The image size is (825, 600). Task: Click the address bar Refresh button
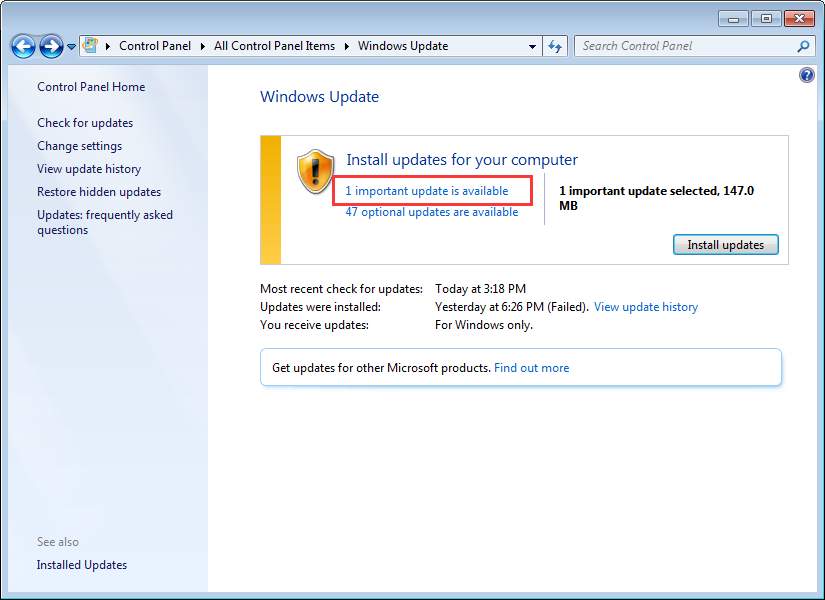tap(555, 46)
